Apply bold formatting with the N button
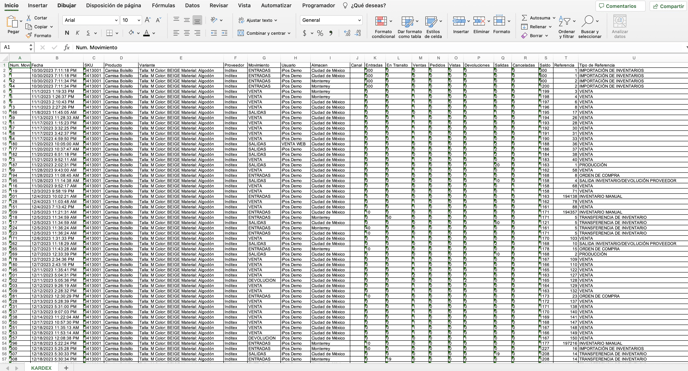This screenshot has width=688, height=371. pyautogui.click(x=67, y=33)
